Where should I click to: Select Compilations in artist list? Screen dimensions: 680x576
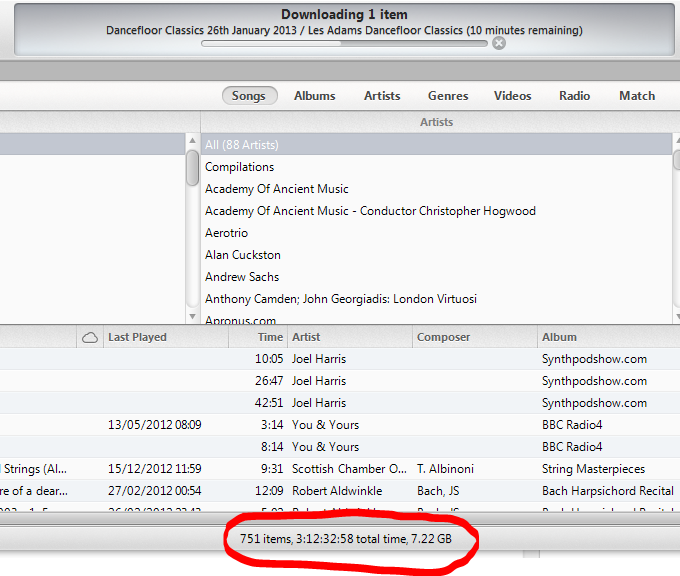pyautogui.click(x=436, y=167)
